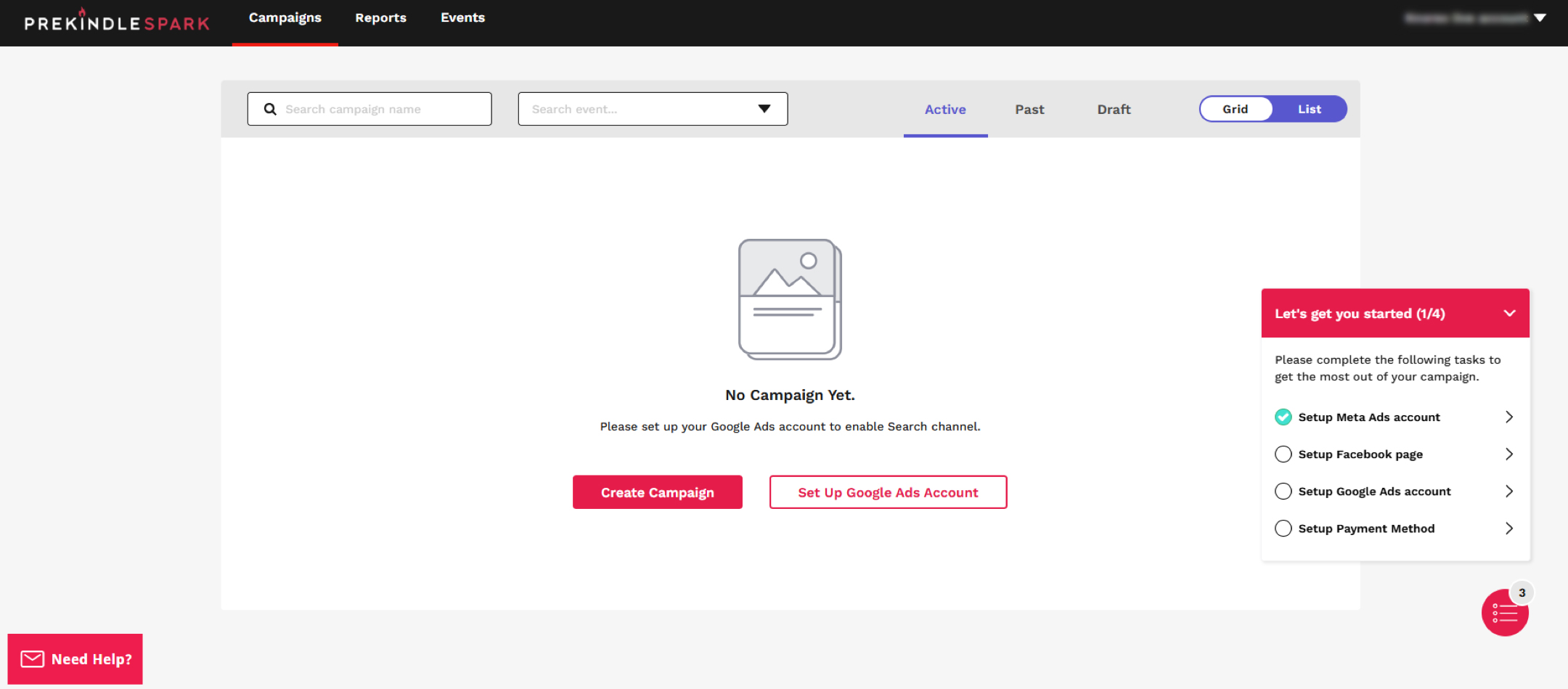Switch to List view
Screen dimensions: 1568x689
click(x=1309, y=109)
